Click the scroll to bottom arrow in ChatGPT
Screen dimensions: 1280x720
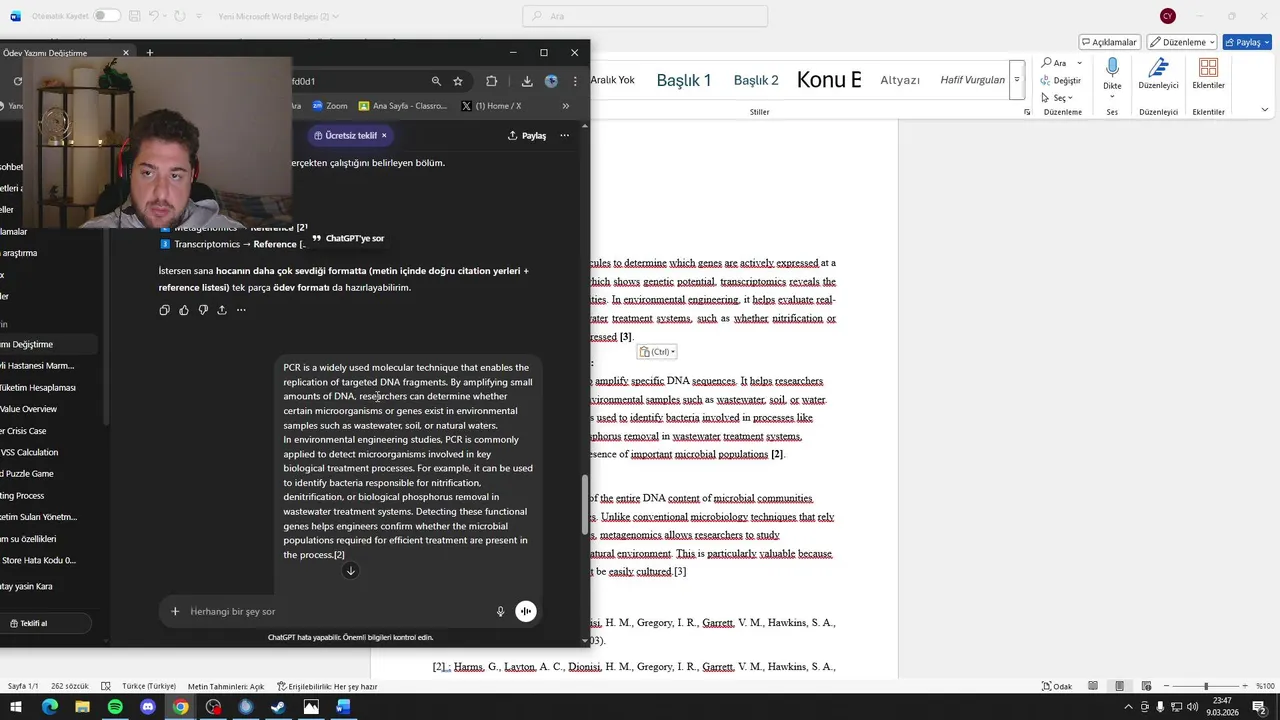pyautogui.click(x=350, y=571)
